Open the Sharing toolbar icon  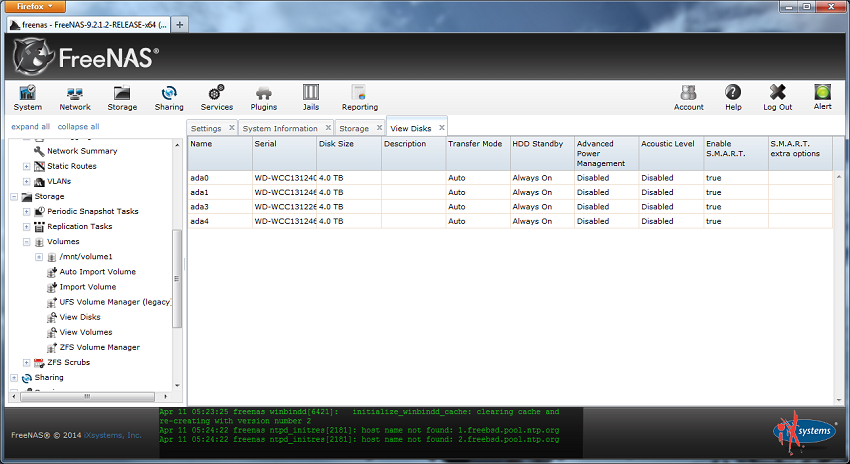pos(169,93)
